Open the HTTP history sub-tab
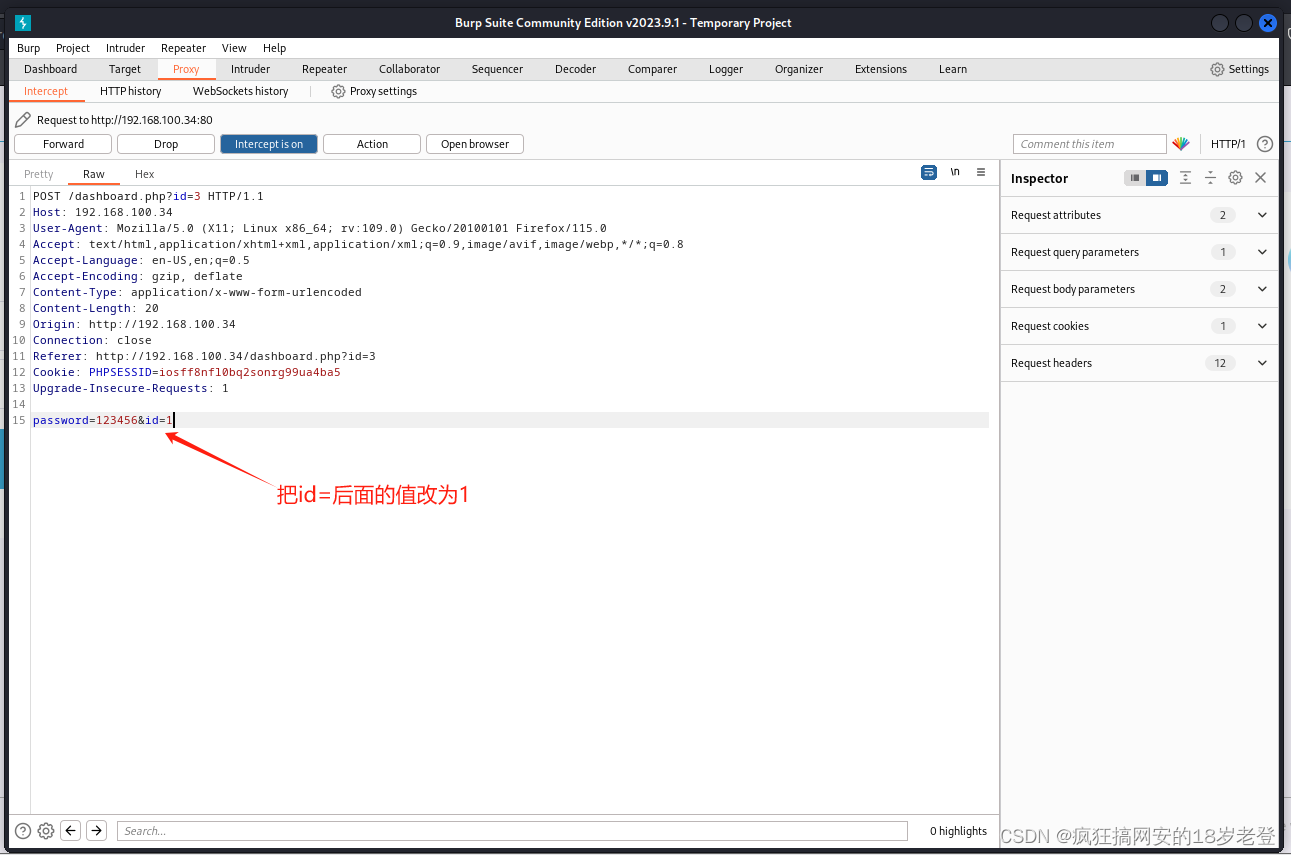1291x855 pixels. [130, 91]
